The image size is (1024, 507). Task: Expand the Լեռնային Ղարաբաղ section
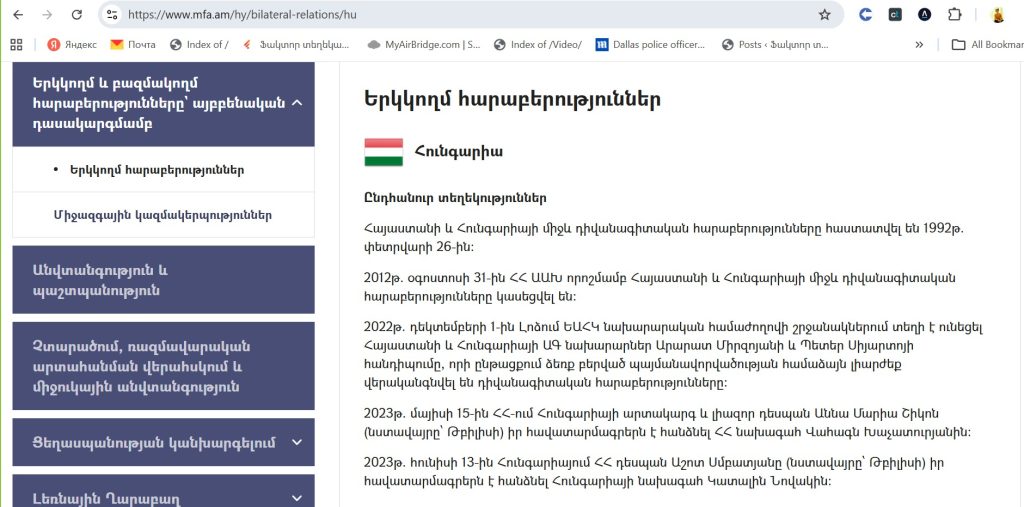[x=297, y=497]
